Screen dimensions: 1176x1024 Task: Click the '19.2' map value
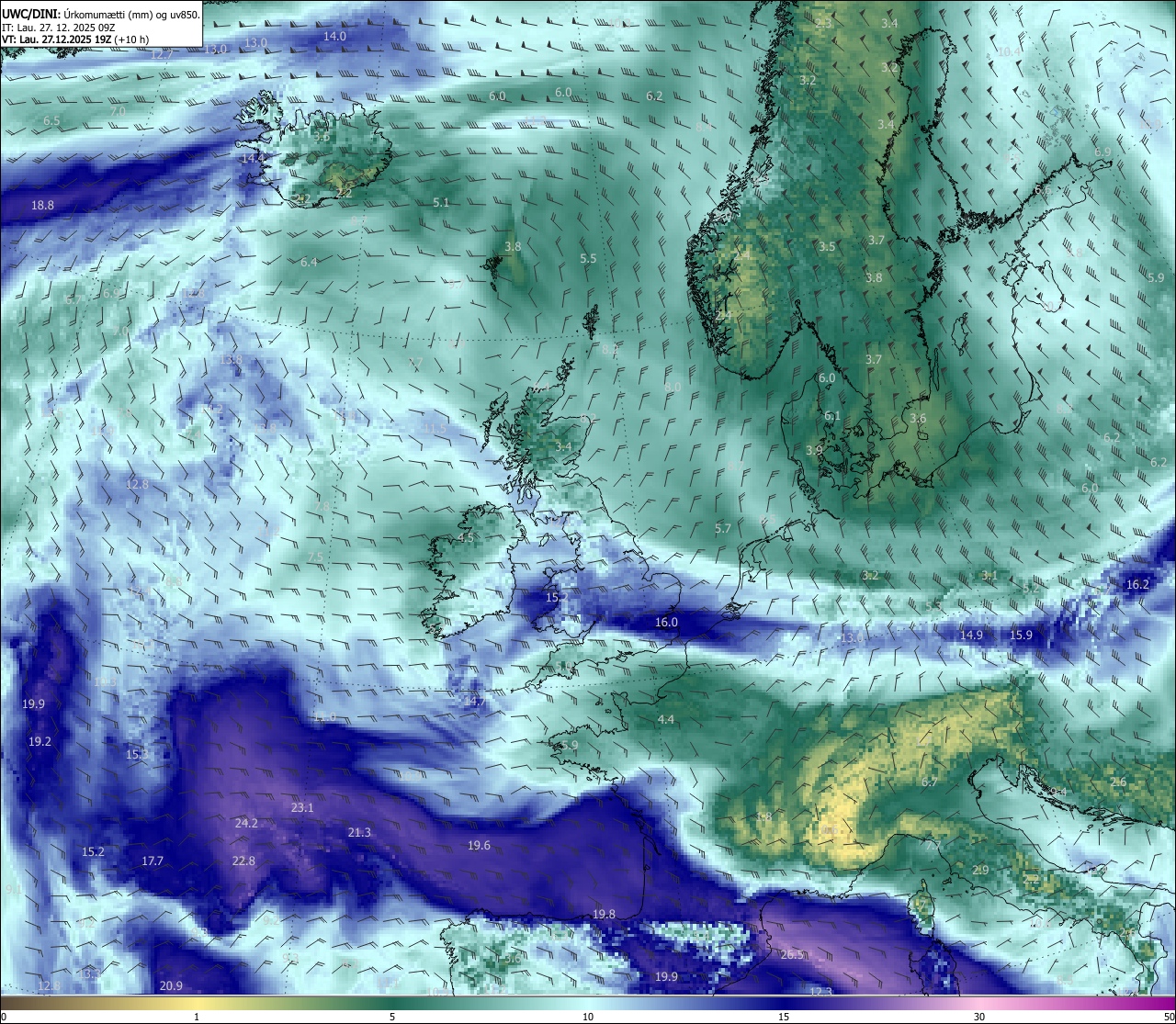(40, 742)
